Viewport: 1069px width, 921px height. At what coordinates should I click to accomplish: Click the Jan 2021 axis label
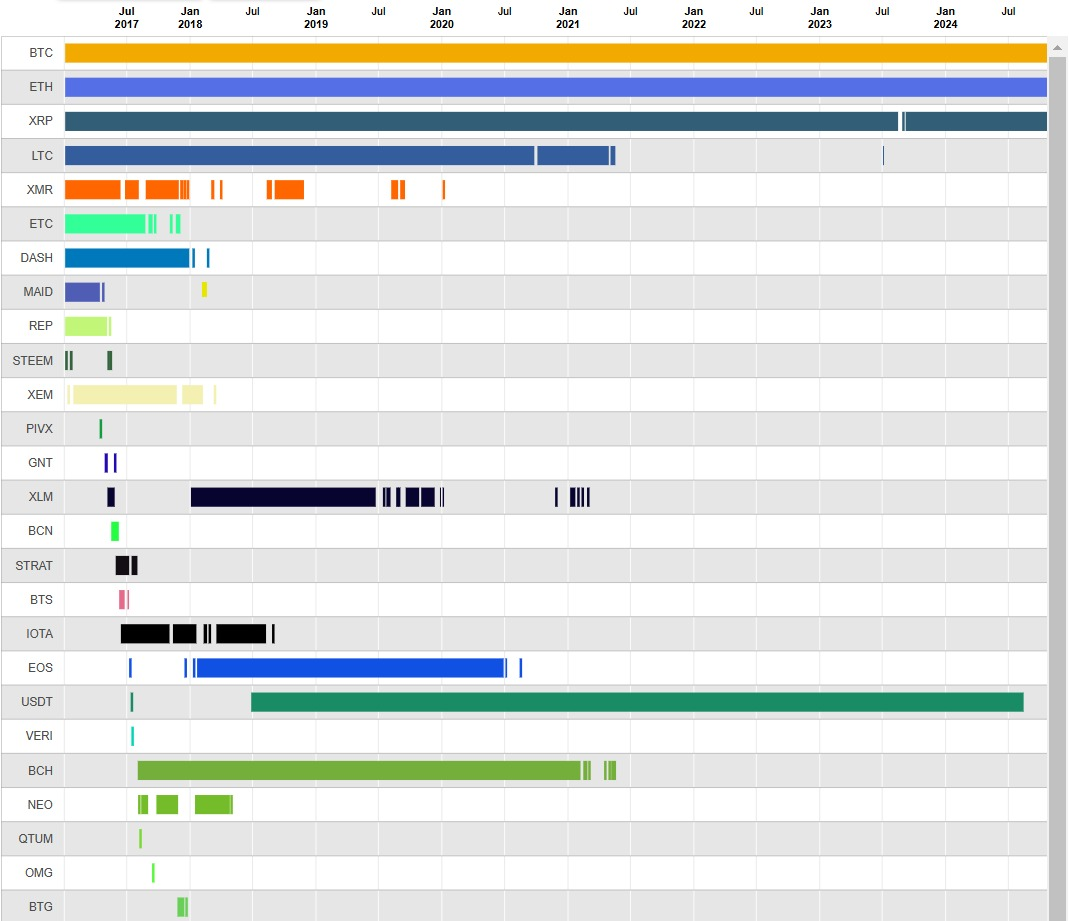(568, 18)
